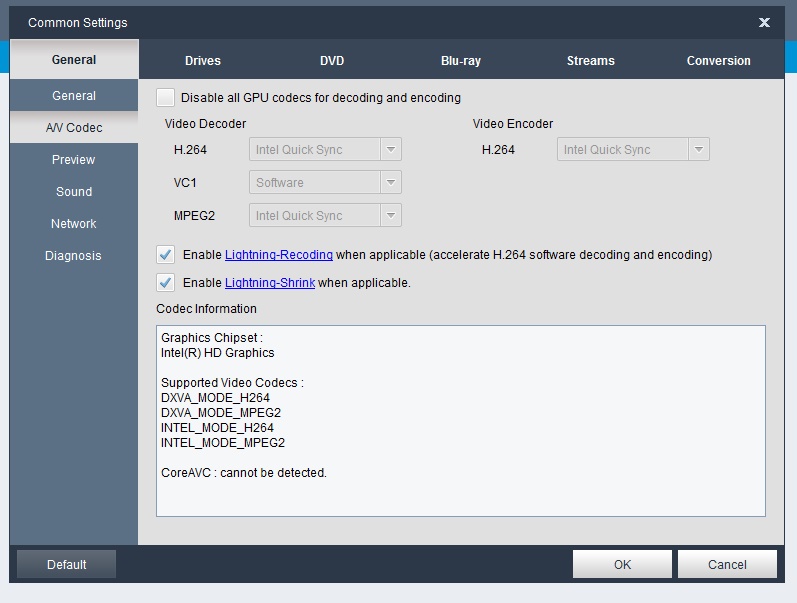This screenshot has width=797, height=603.
Task: Click the Video Encoder heading
Action: pos(513,124)
